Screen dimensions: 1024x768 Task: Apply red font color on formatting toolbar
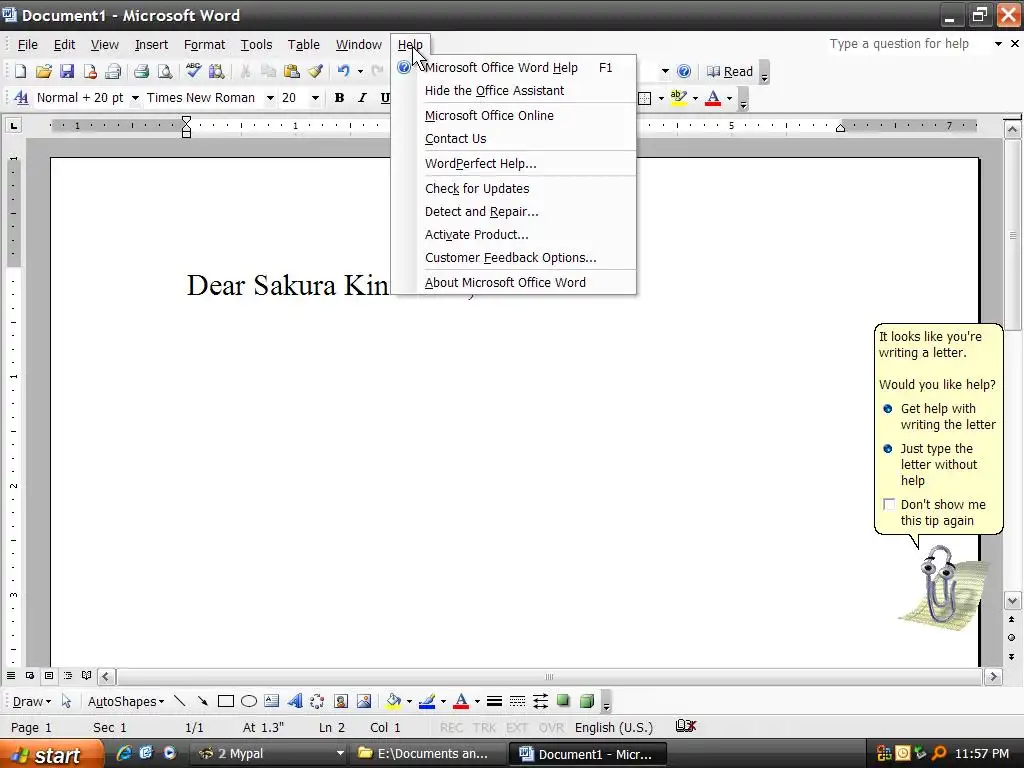713,98
